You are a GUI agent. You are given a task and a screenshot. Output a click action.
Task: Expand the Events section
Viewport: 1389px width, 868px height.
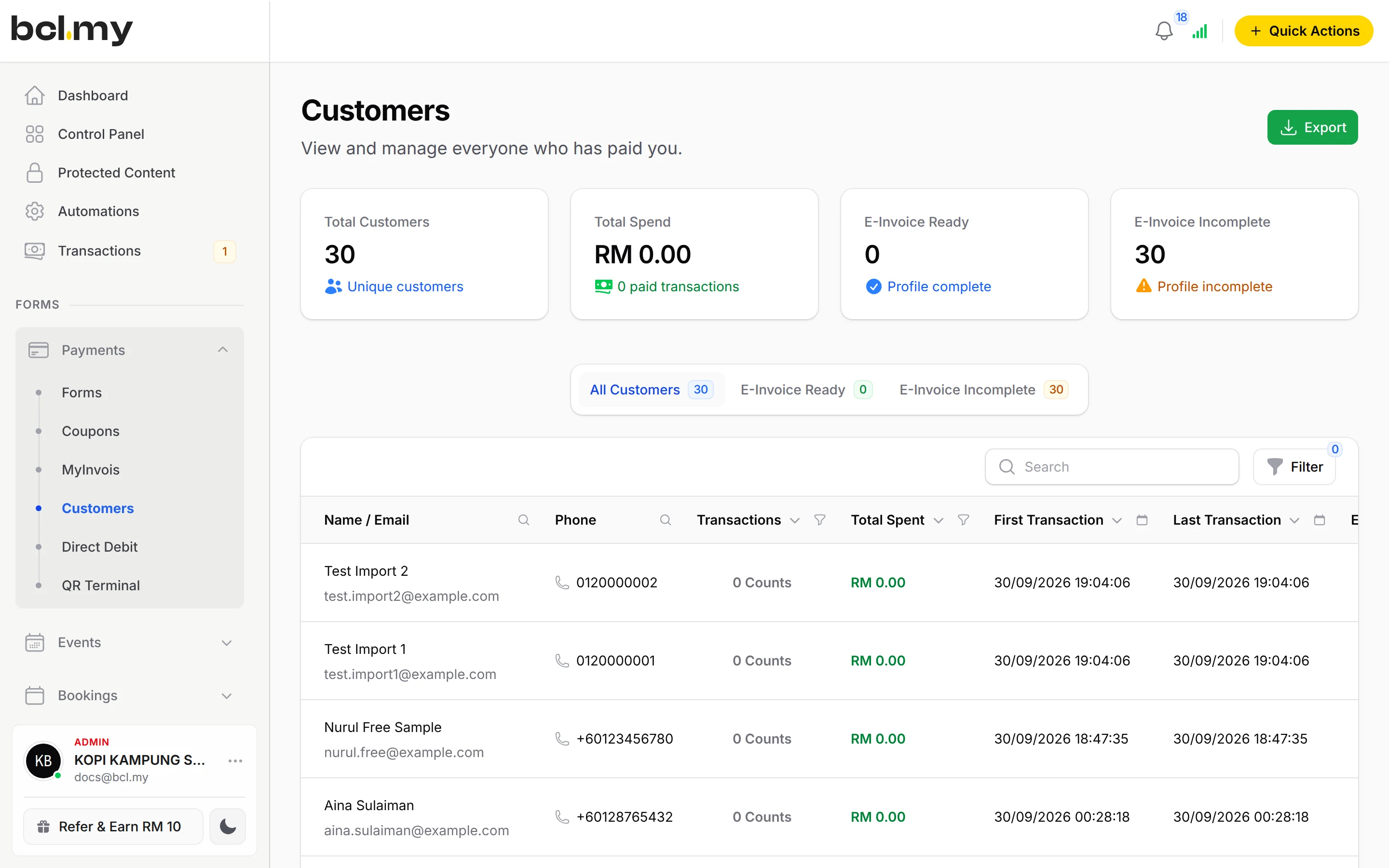[227, 643]
